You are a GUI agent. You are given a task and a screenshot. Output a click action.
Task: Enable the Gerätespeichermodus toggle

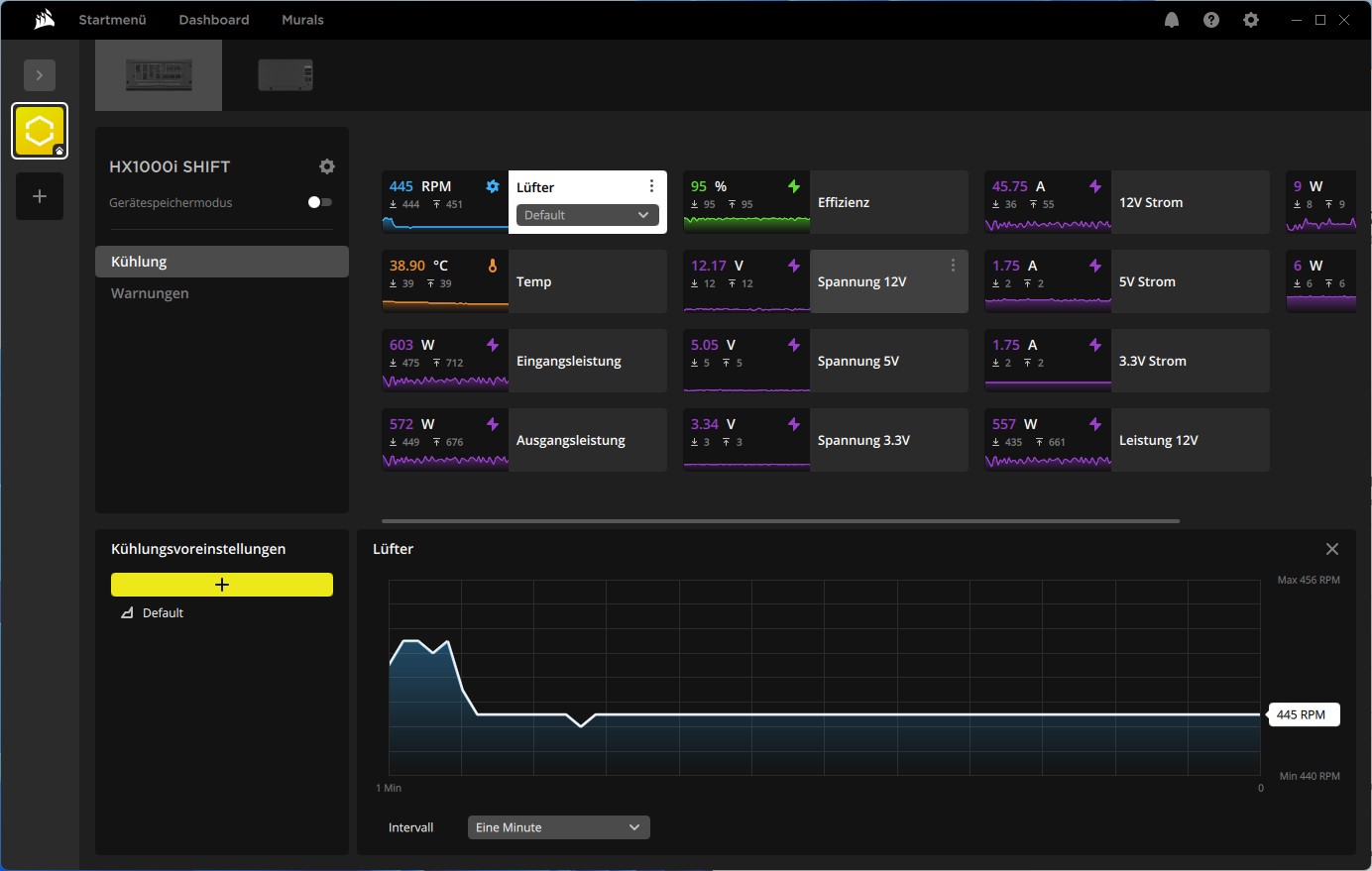[319, 202]
